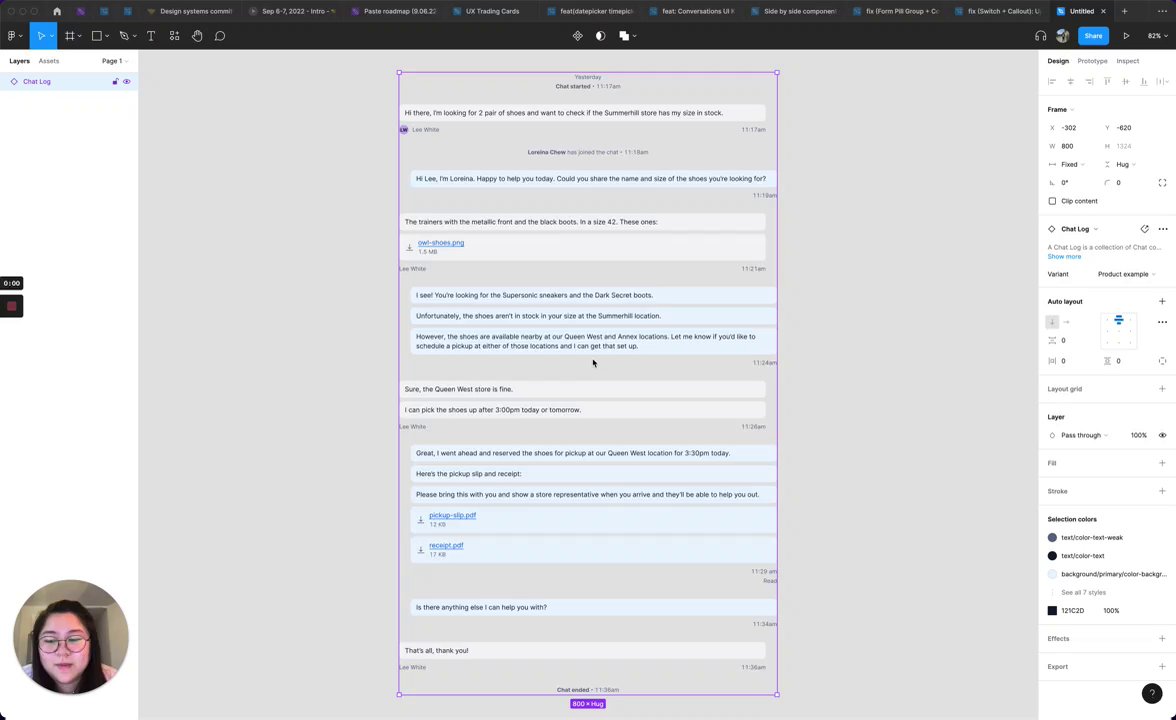
Task: Click the component icon in top toolbar
Action: coord(578,35)
